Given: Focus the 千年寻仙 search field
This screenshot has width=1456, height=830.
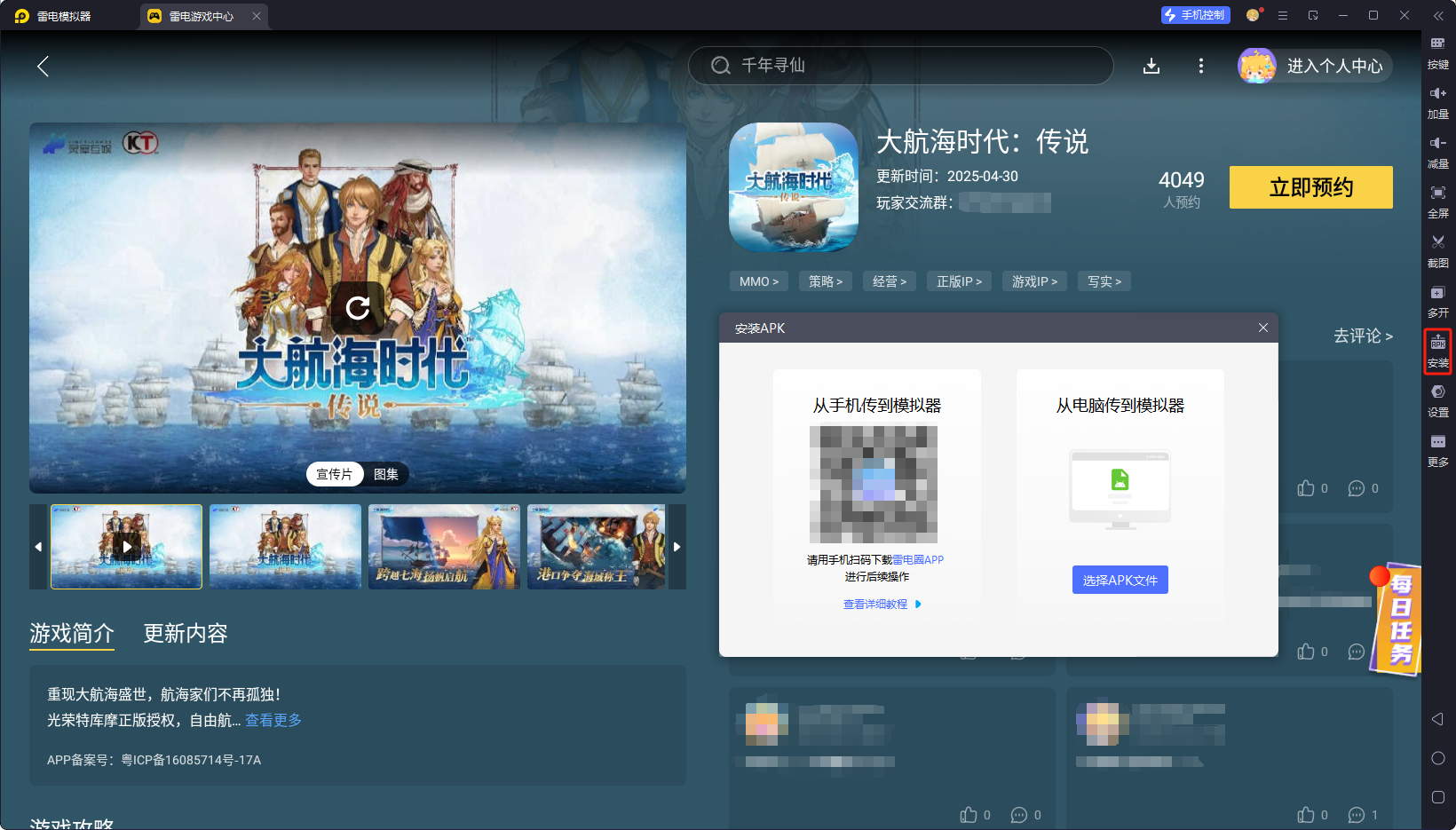Looking at the screenshot, I should (x=901, y=66).
